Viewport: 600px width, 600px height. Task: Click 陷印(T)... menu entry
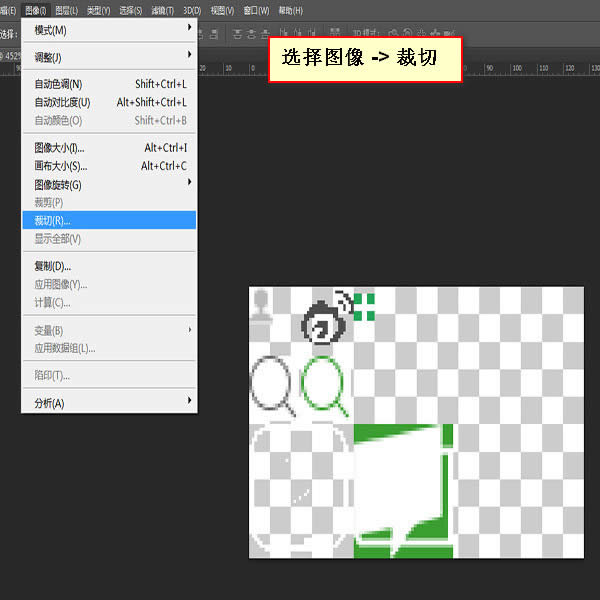pos(109,375)
